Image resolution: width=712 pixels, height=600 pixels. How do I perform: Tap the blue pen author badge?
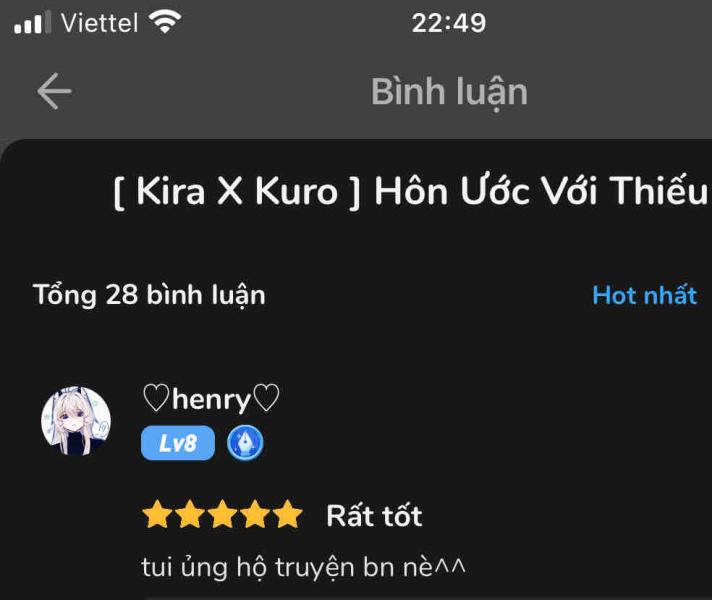coord(245,443)
